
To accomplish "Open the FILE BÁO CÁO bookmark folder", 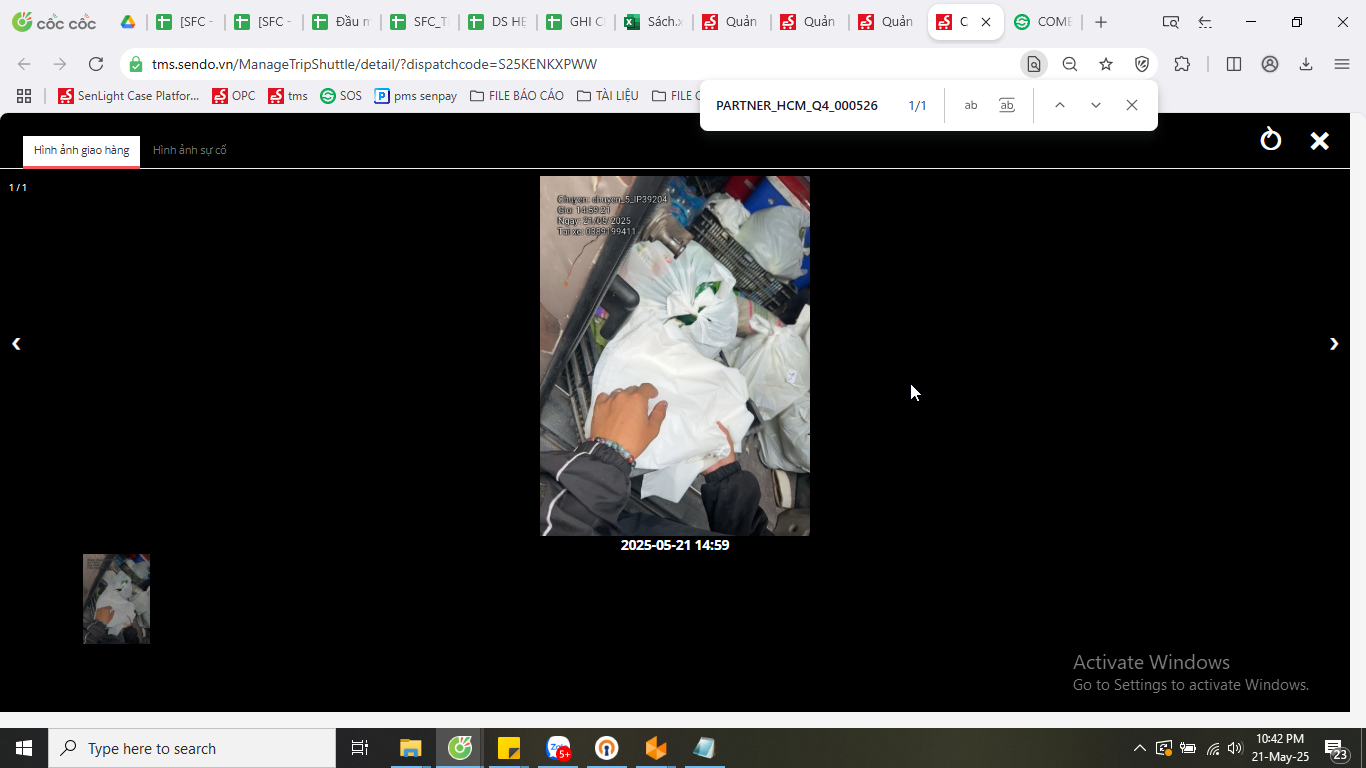I will [x=517, y=96].
